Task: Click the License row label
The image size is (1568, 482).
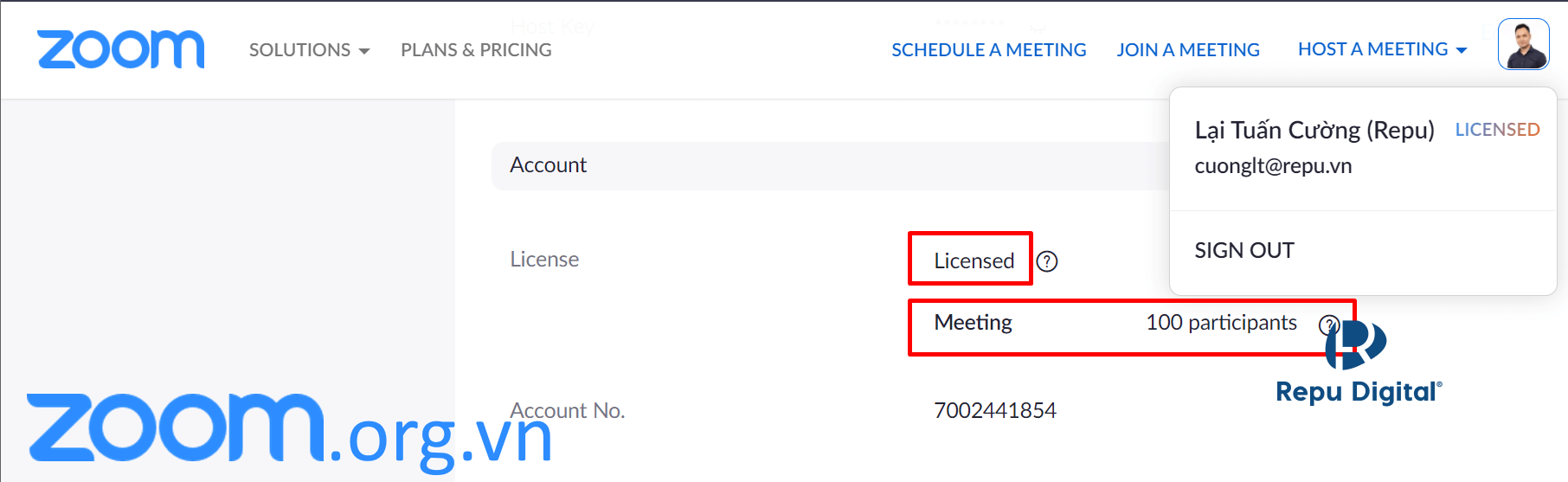Action: pyautogui.click(x=544, y=260)
